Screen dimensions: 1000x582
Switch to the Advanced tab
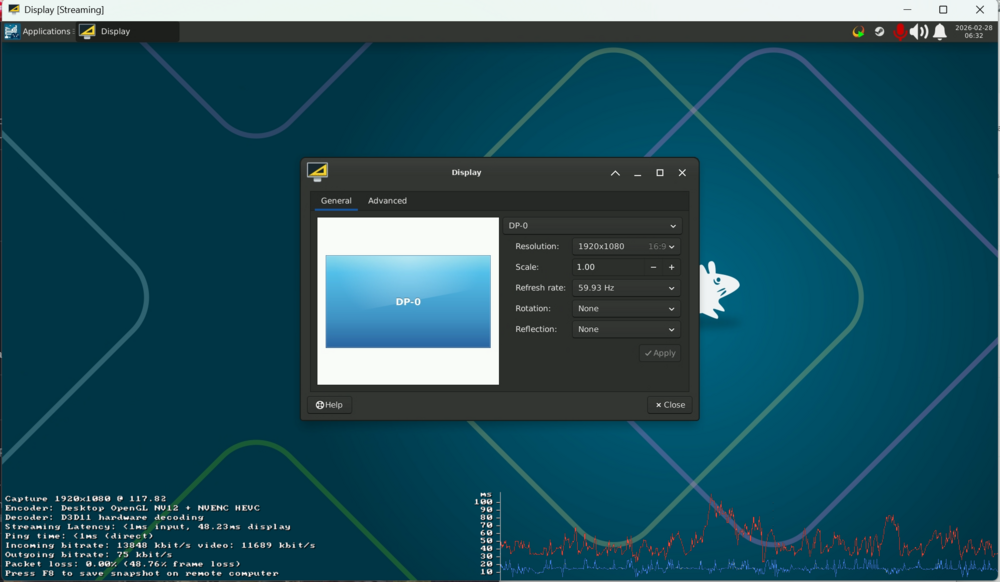tap(387, 201)
